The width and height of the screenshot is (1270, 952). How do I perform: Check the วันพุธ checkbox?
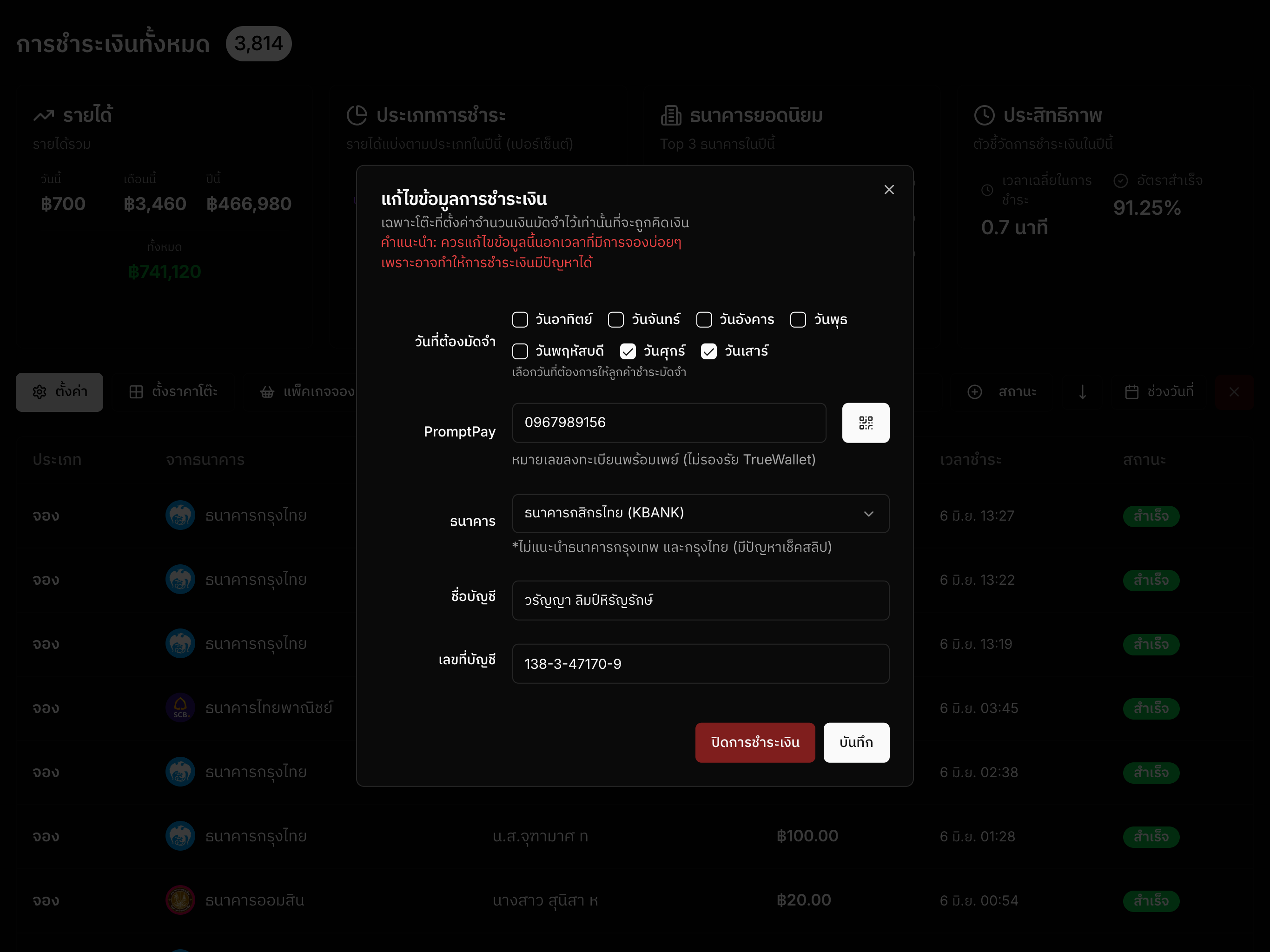point(798,320)
